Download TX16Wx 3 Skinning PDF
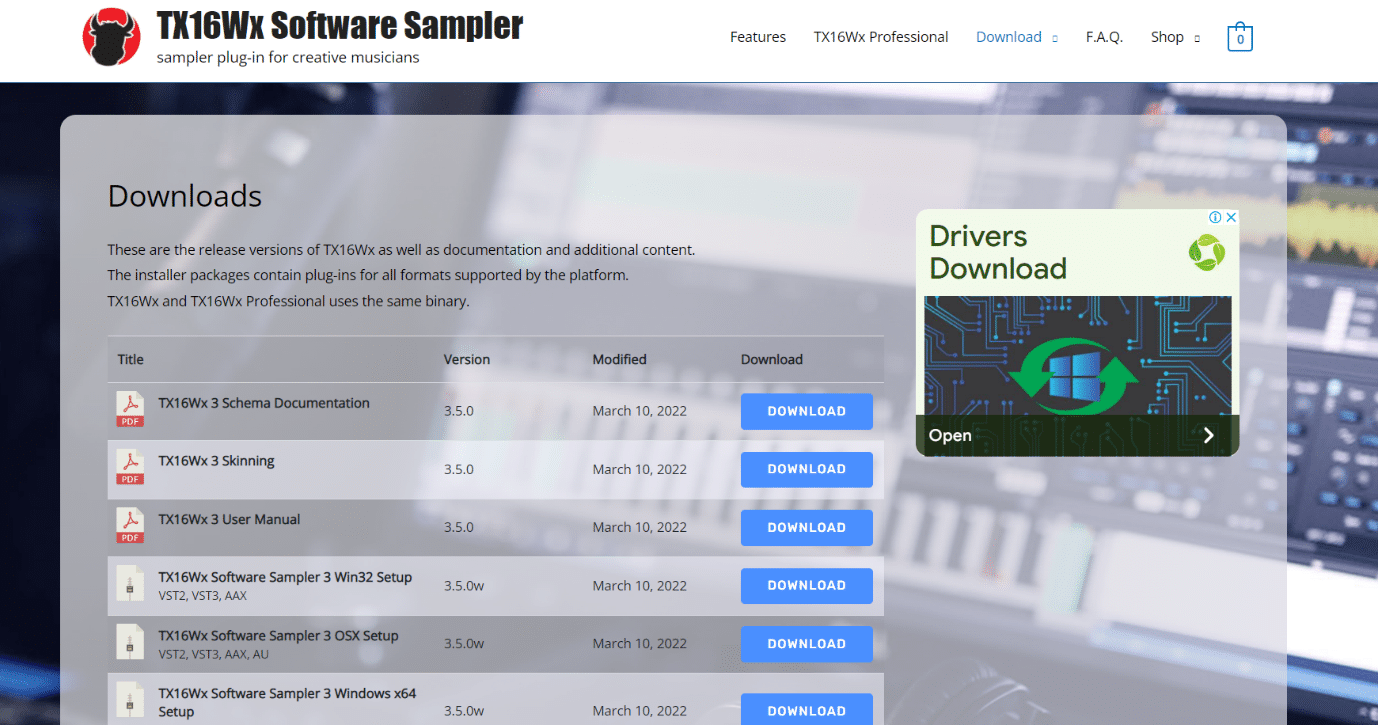Screen dimensions: 1378x725 click(807, 469)
